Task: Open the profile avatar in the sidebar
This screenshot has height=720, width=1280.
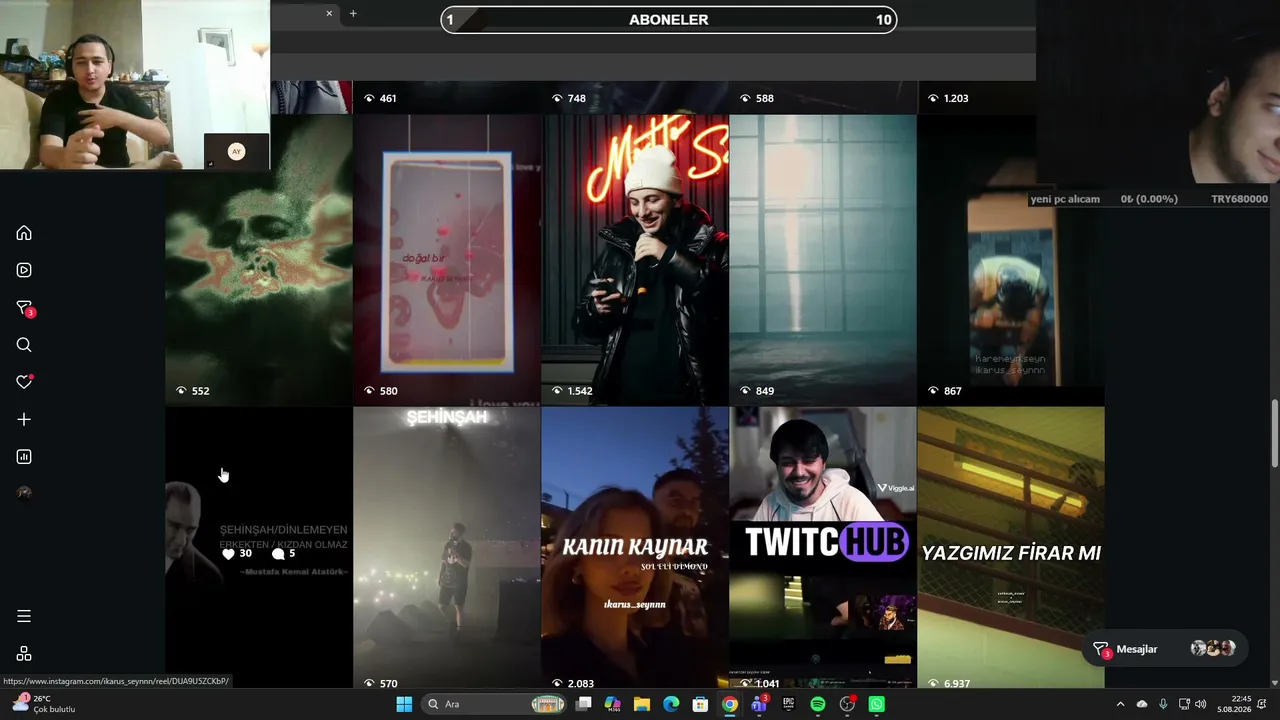Action: (24, 493)
